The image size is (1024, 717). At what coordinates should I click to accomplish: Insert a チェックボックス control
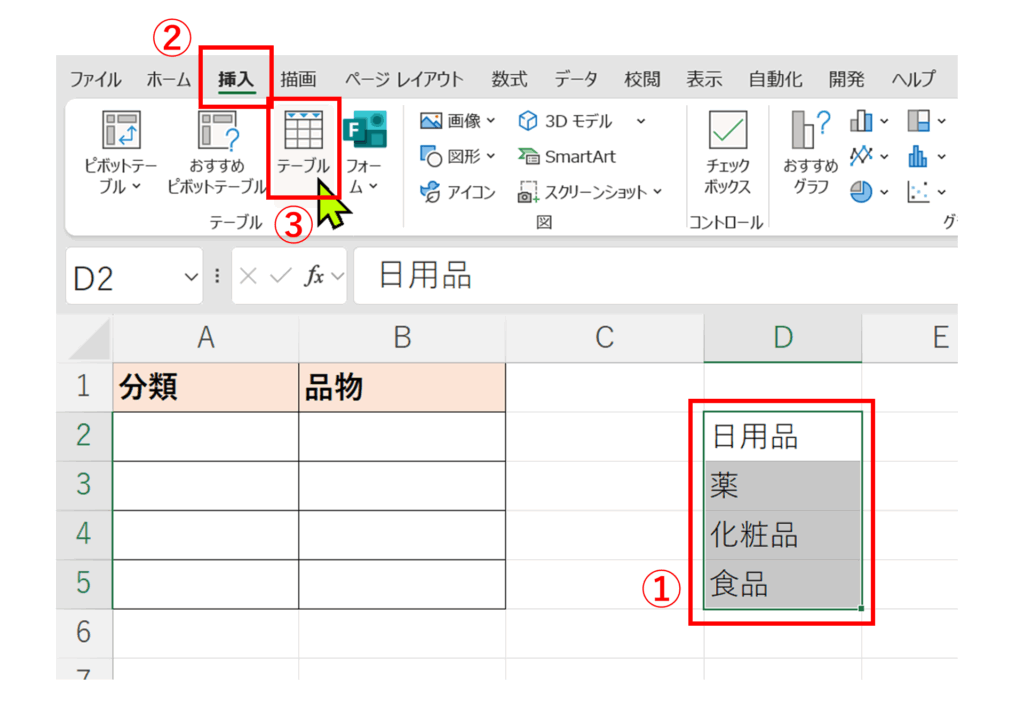click(727, 150)
